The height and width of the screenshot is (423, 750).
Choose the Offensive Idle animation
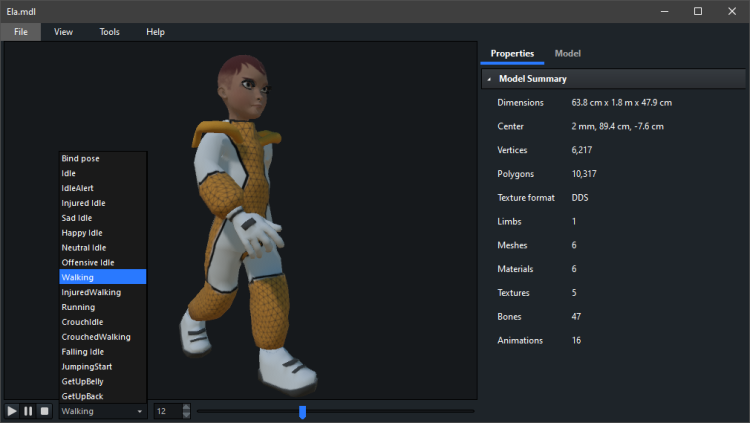[x=102, y=262]
